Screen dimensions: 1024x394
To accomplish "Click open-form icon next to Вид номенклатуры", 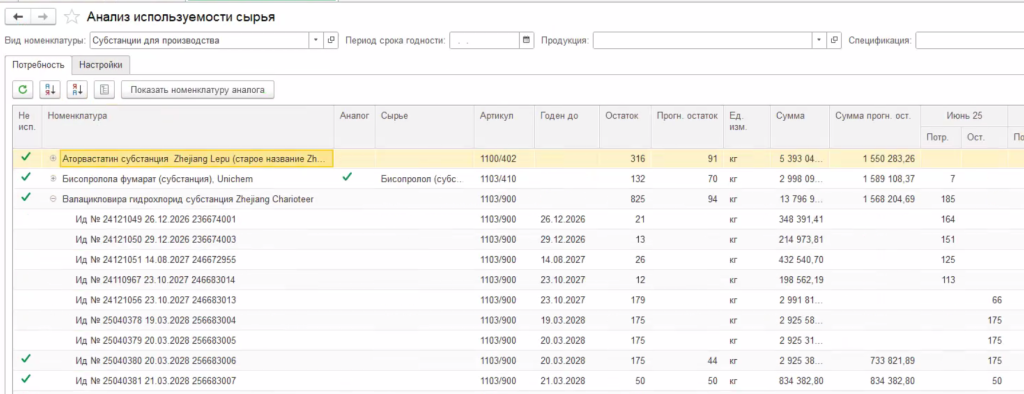I will (x=331, y=41).
